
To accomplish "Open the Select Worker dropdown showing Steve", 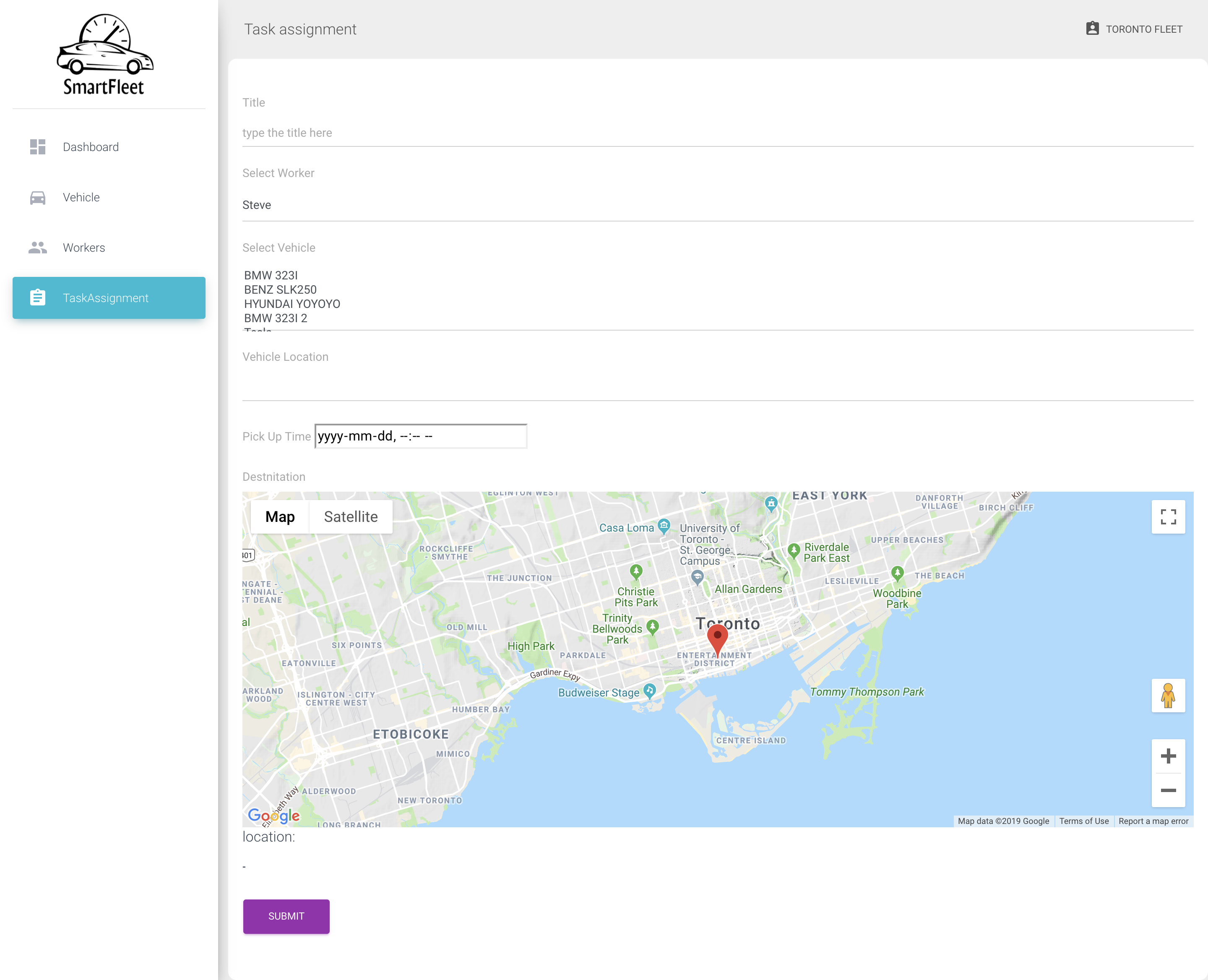I will [717, 205].
